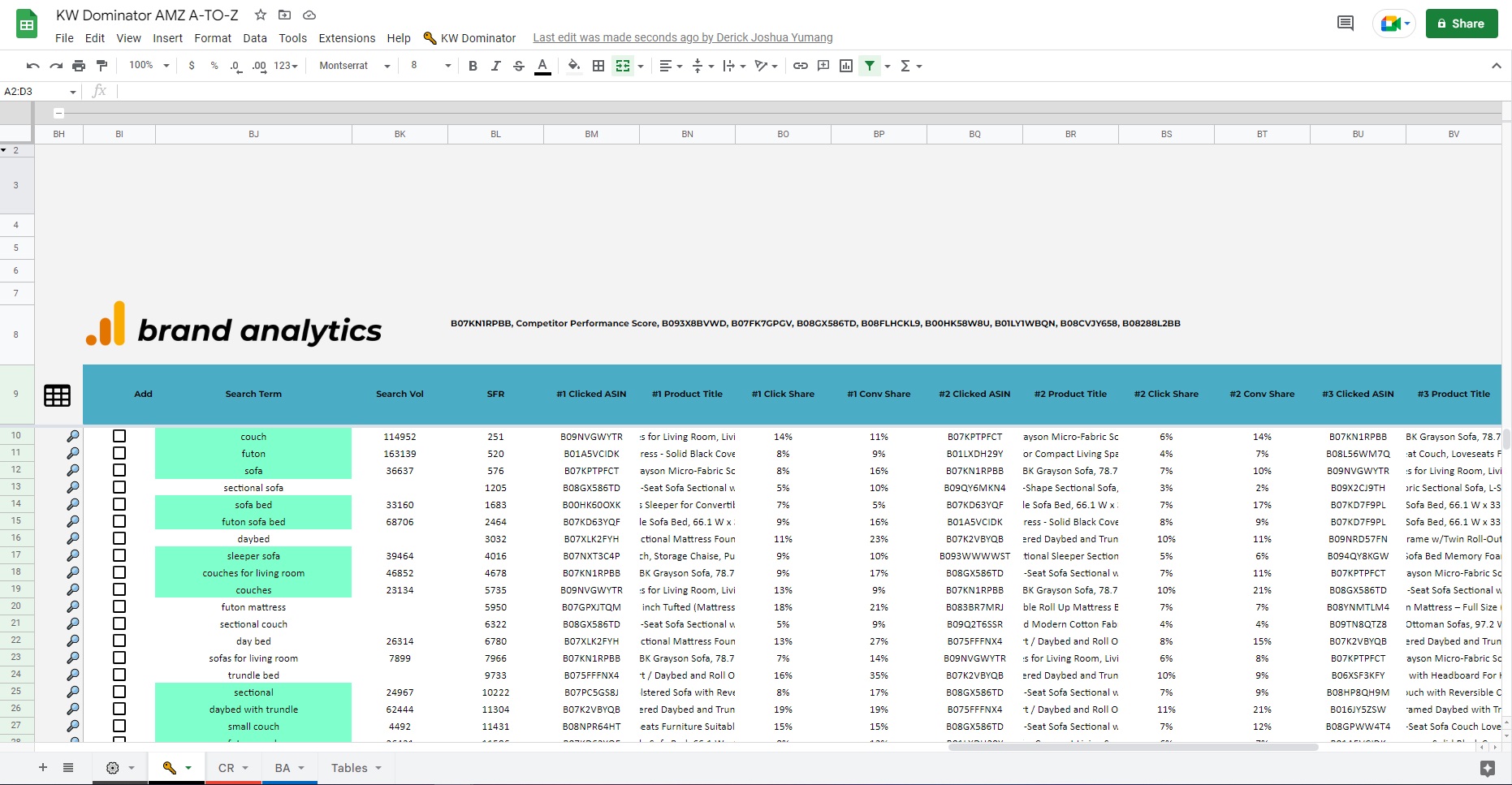Click the table grid icon in row 9
The image size is (1512, 785).
pyautogui.click(x=57, y=395)
